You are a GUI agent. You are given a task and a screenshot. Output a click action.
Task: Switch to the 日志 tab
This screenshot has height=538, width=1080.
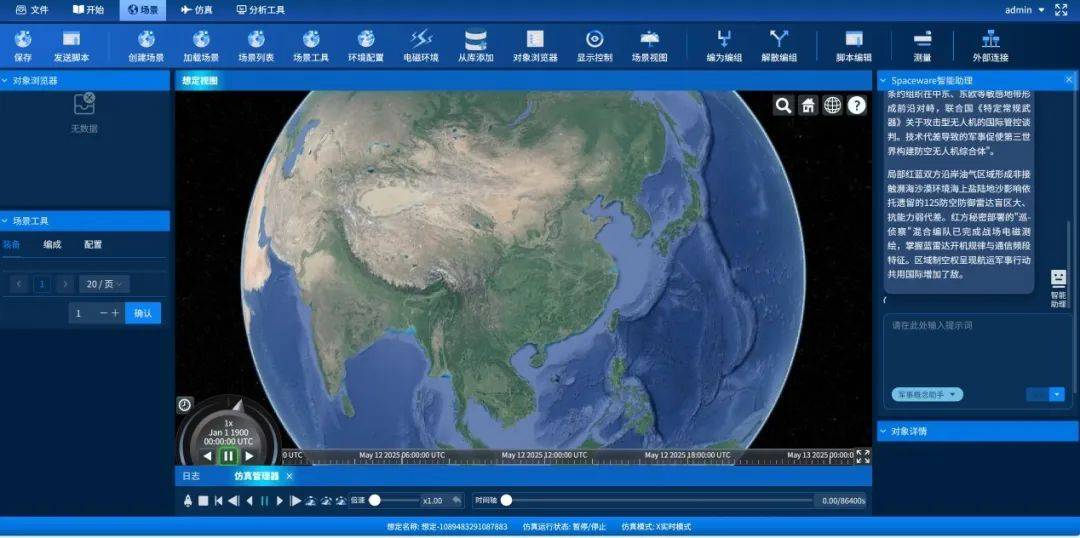click(x=190, y=476)
